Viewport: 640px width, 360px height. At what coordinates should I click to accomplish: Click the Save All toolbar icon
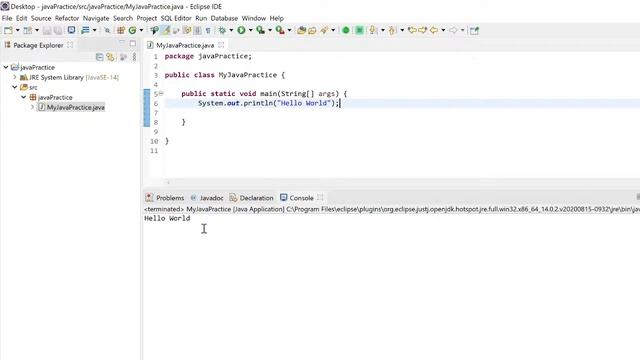click(x=58, y=30)
